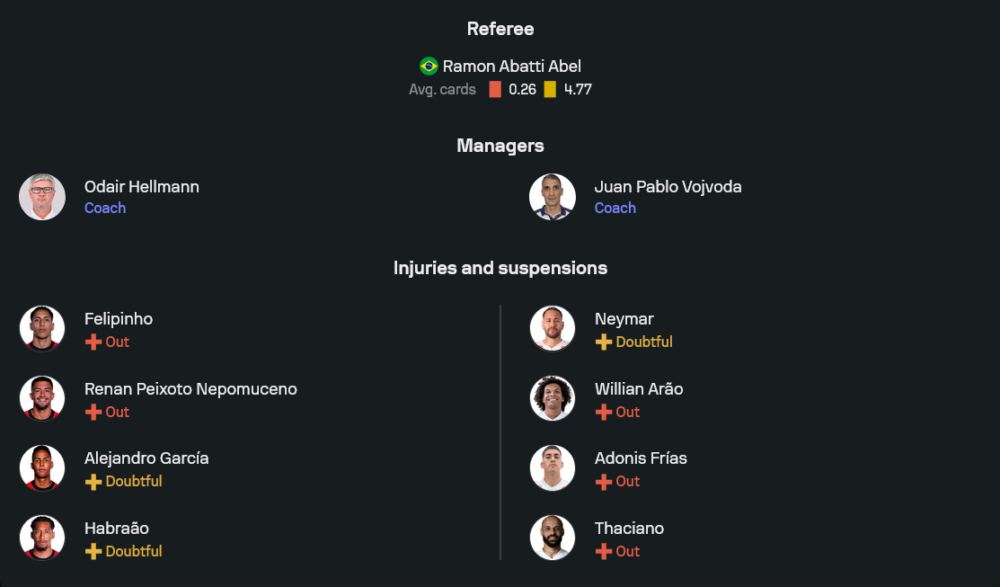This screenshot has height=587, width=1000.
Task: Select Alejandro García's player avatar
Action: pyautogui.click(x=42, y=468)
